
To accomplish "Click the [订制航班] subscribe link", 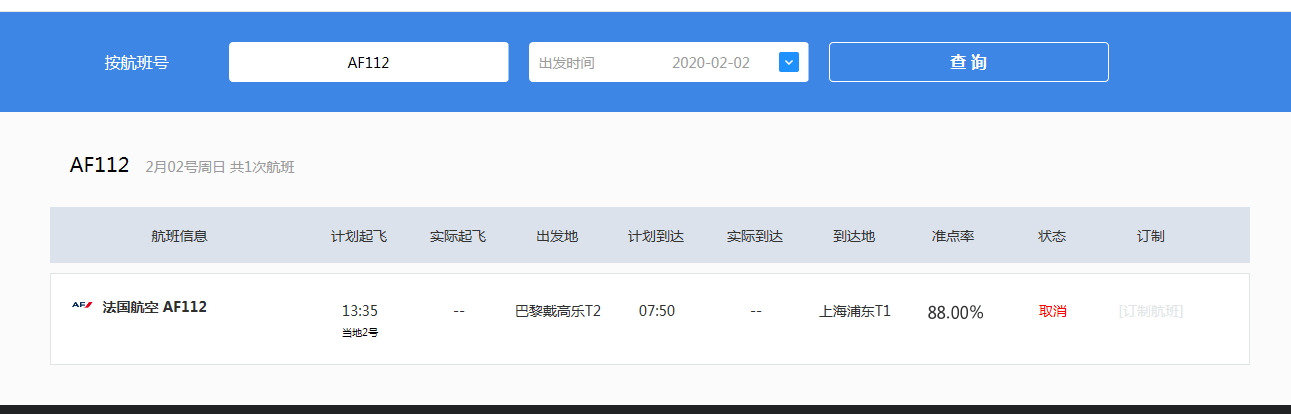I will pyautogui.click(x=1151, y=311).
